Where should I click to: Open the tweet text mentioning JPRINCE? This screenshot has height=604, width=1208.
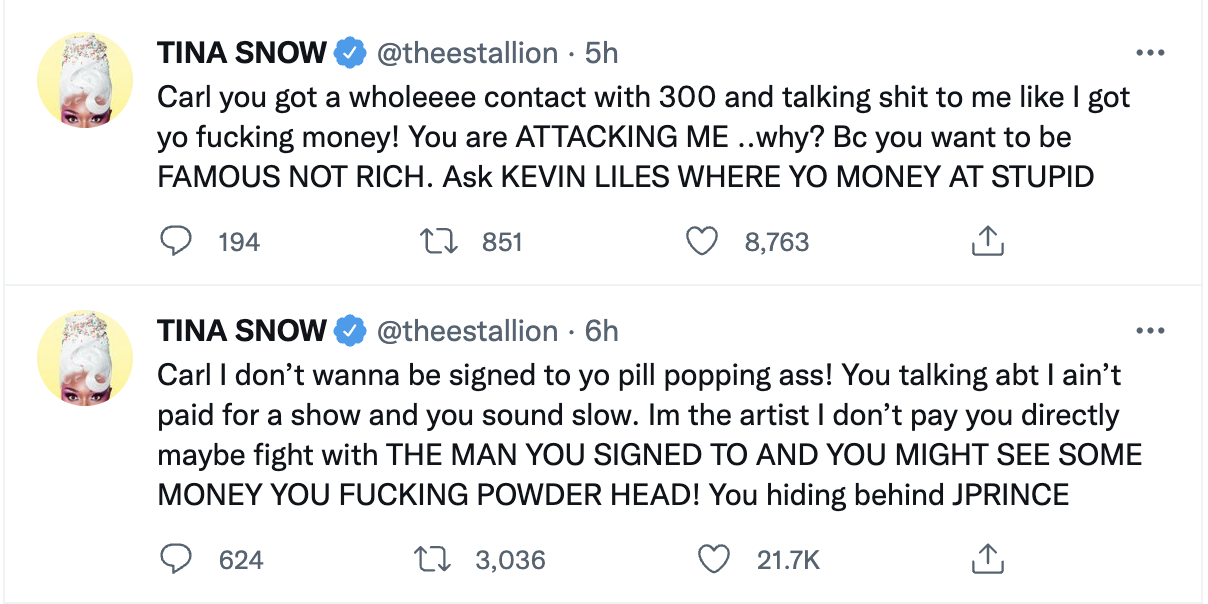click(650, 434)
